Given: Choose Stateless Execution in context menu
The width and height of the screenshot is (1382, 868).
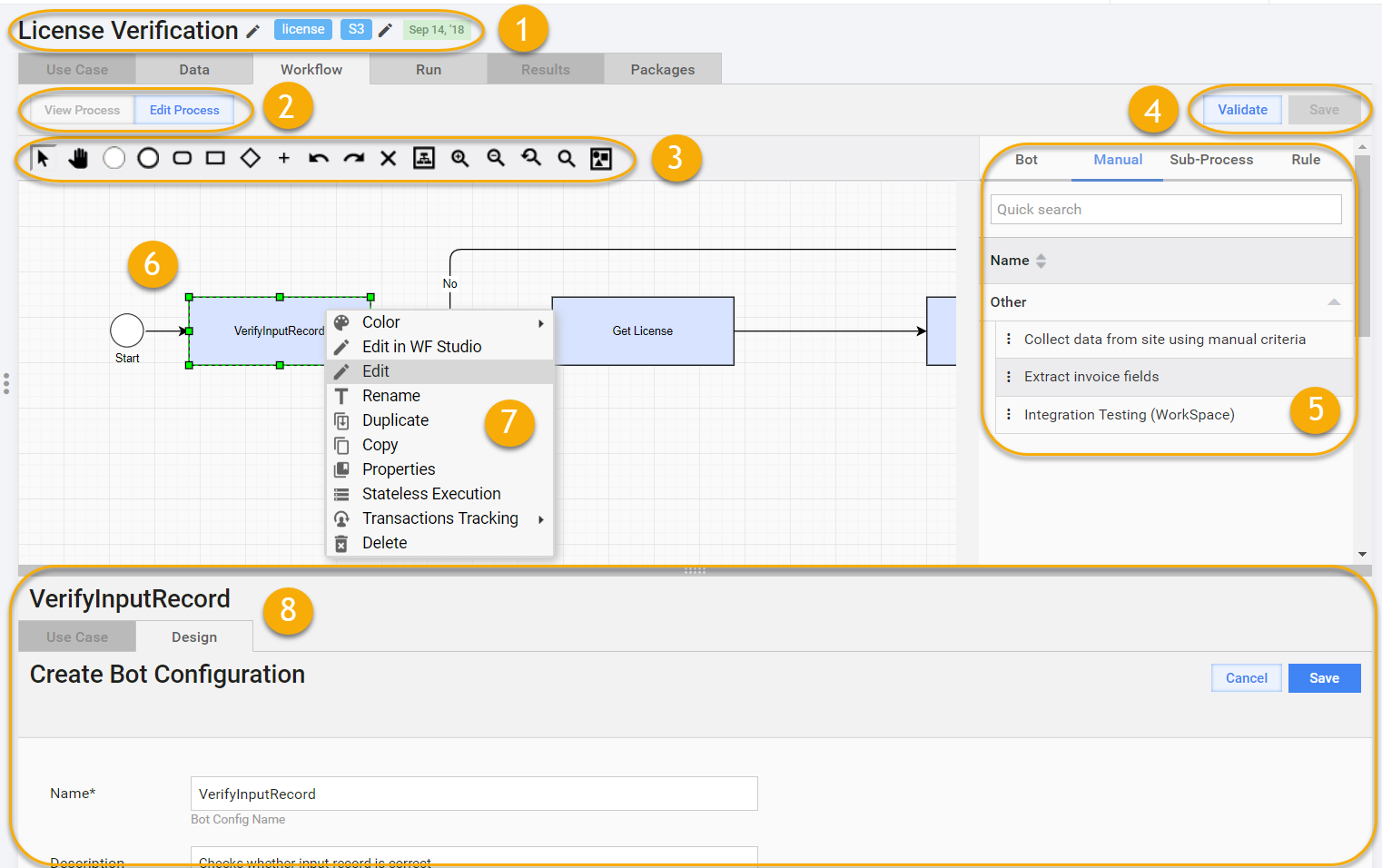Looking at the screenshot, I should pyautogui.click(x=439, y=494).
